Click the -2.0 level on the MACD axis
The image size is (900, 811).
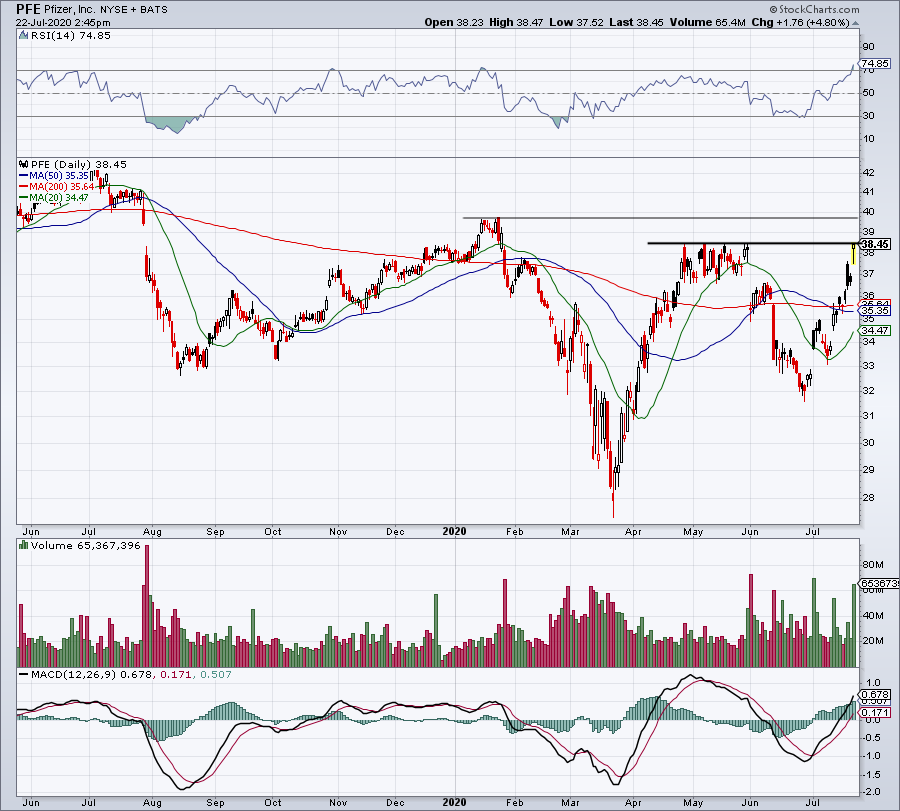[872, 792]
